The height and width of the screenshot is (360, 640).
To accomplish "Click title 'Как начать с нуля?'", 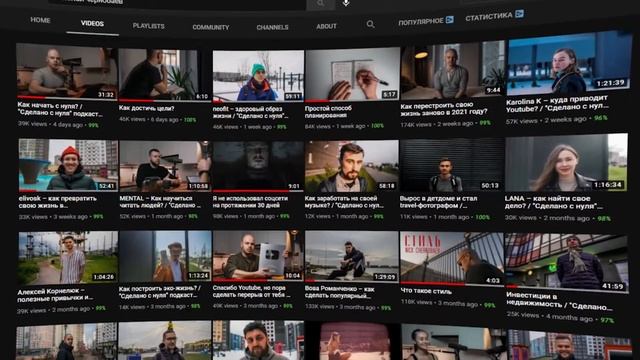I will coord(60,110).
